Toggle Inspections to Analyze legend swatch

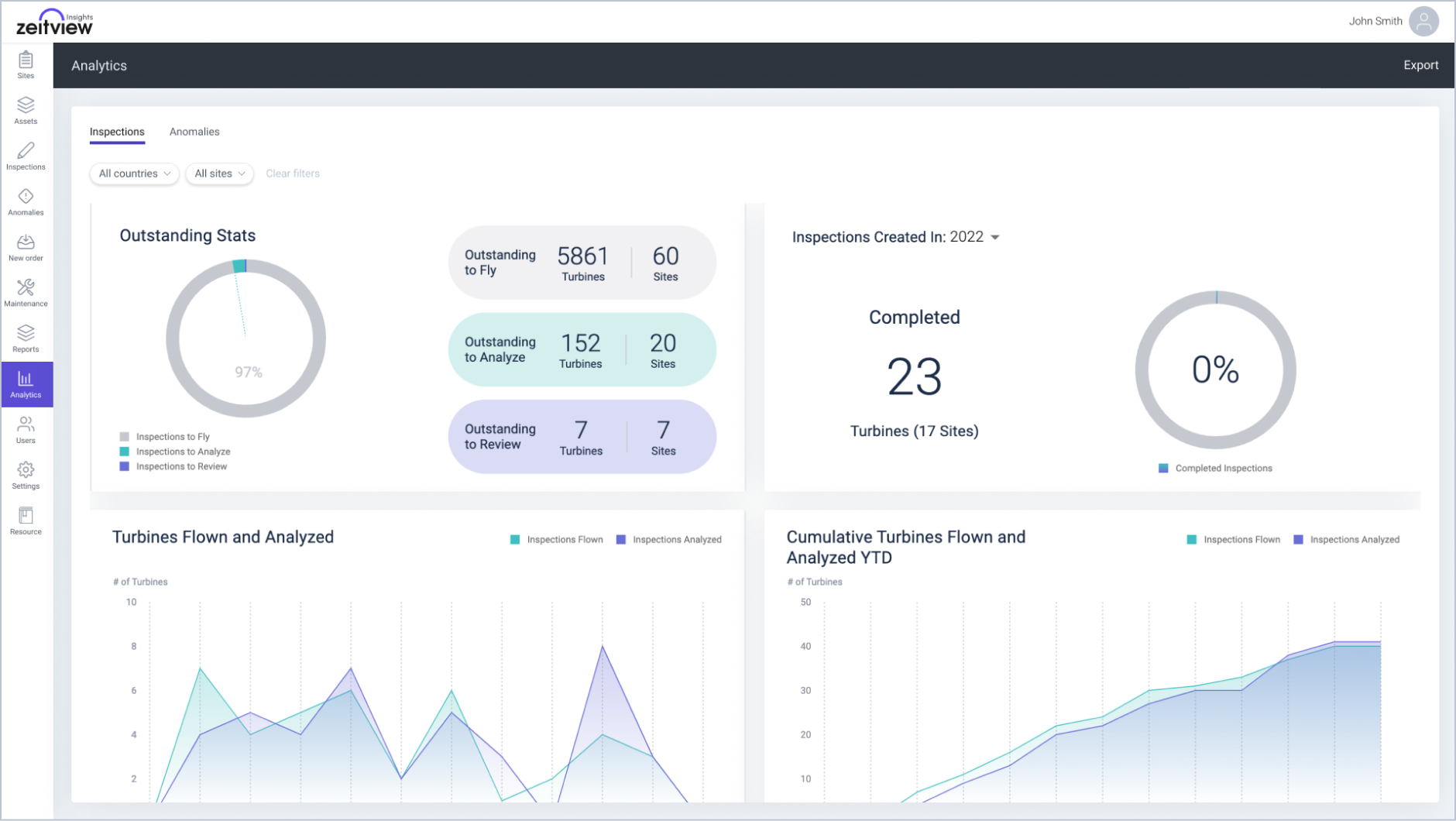[124, 452]
